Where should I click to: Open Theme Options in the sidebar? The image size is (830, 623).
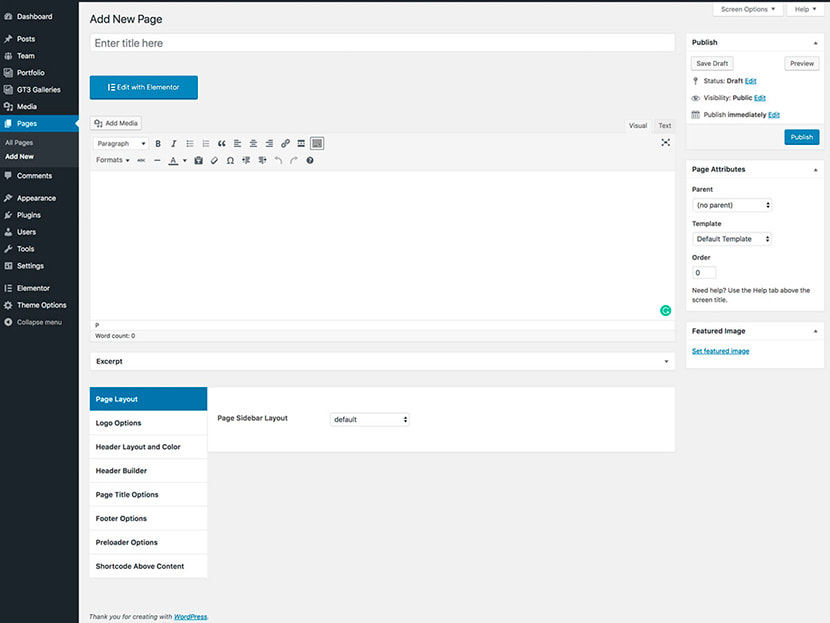click(x=39, y=305)
